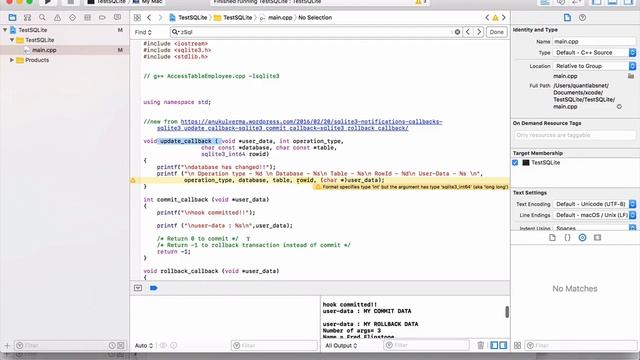640x360 pixels.
Task: Collapse the TestSQLite group folder
Action: point(12,40)
